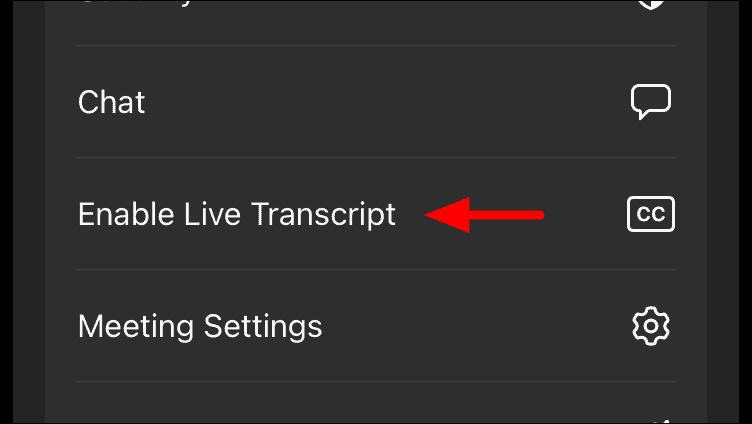Tap the cut-off shield icon at top

click(651, 4)
